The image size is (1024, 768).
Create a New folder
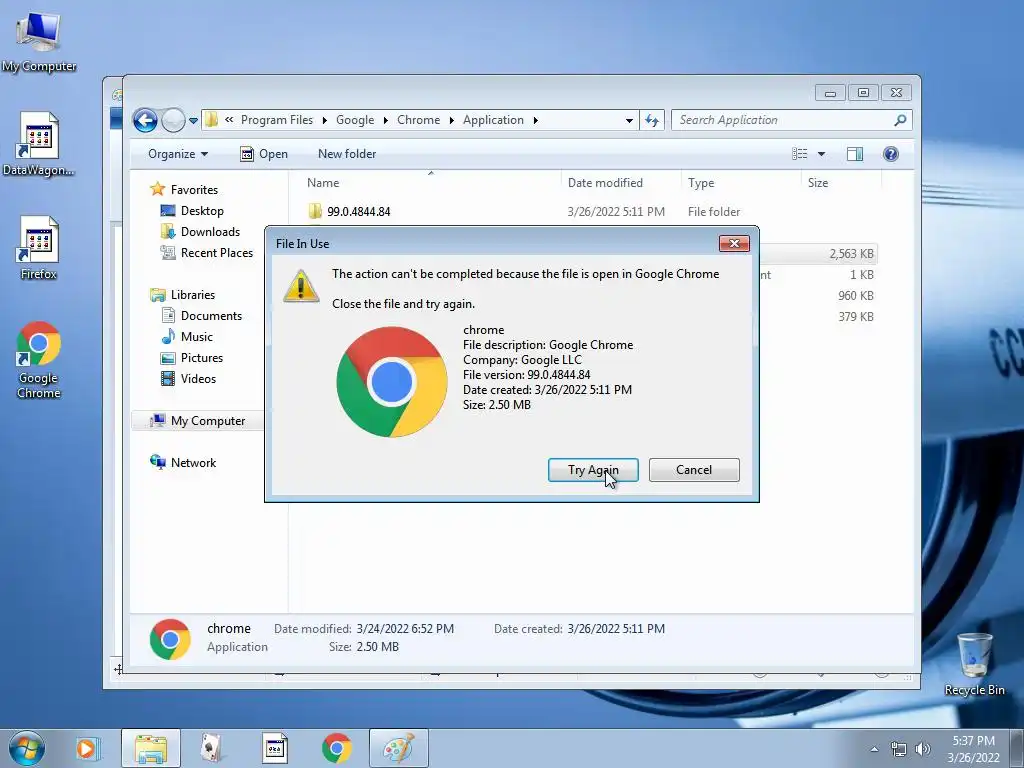tap(347, 154)
